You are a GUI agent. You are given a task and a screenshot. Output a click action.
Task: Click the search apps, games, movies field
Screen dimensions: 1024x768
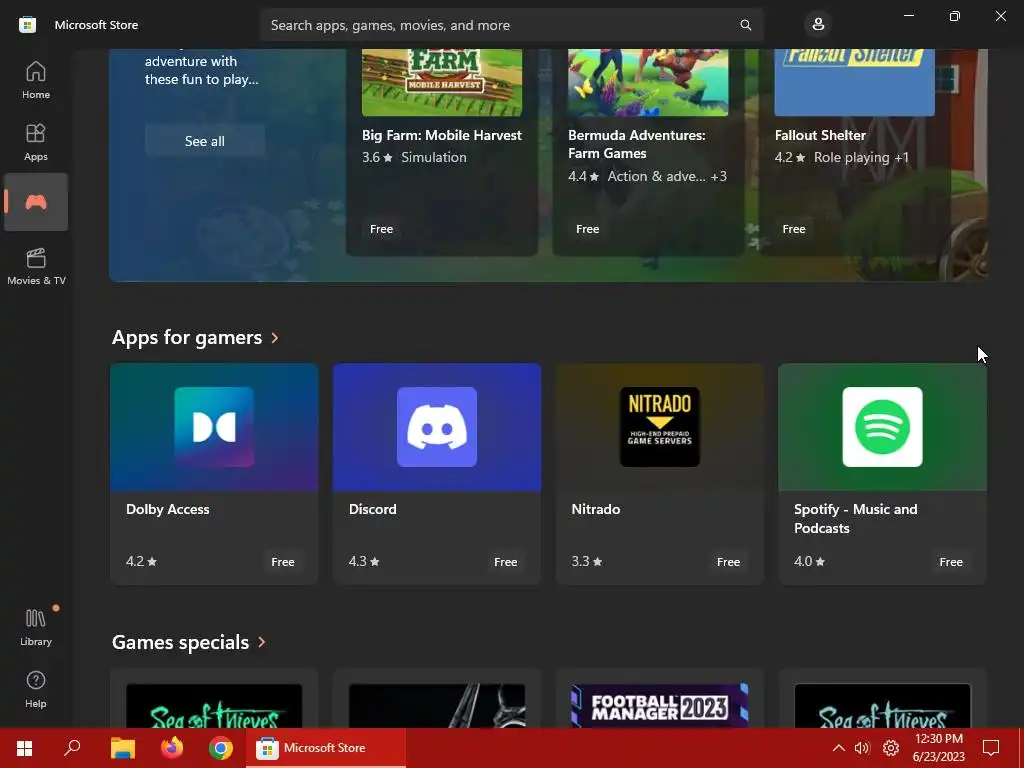511,25
